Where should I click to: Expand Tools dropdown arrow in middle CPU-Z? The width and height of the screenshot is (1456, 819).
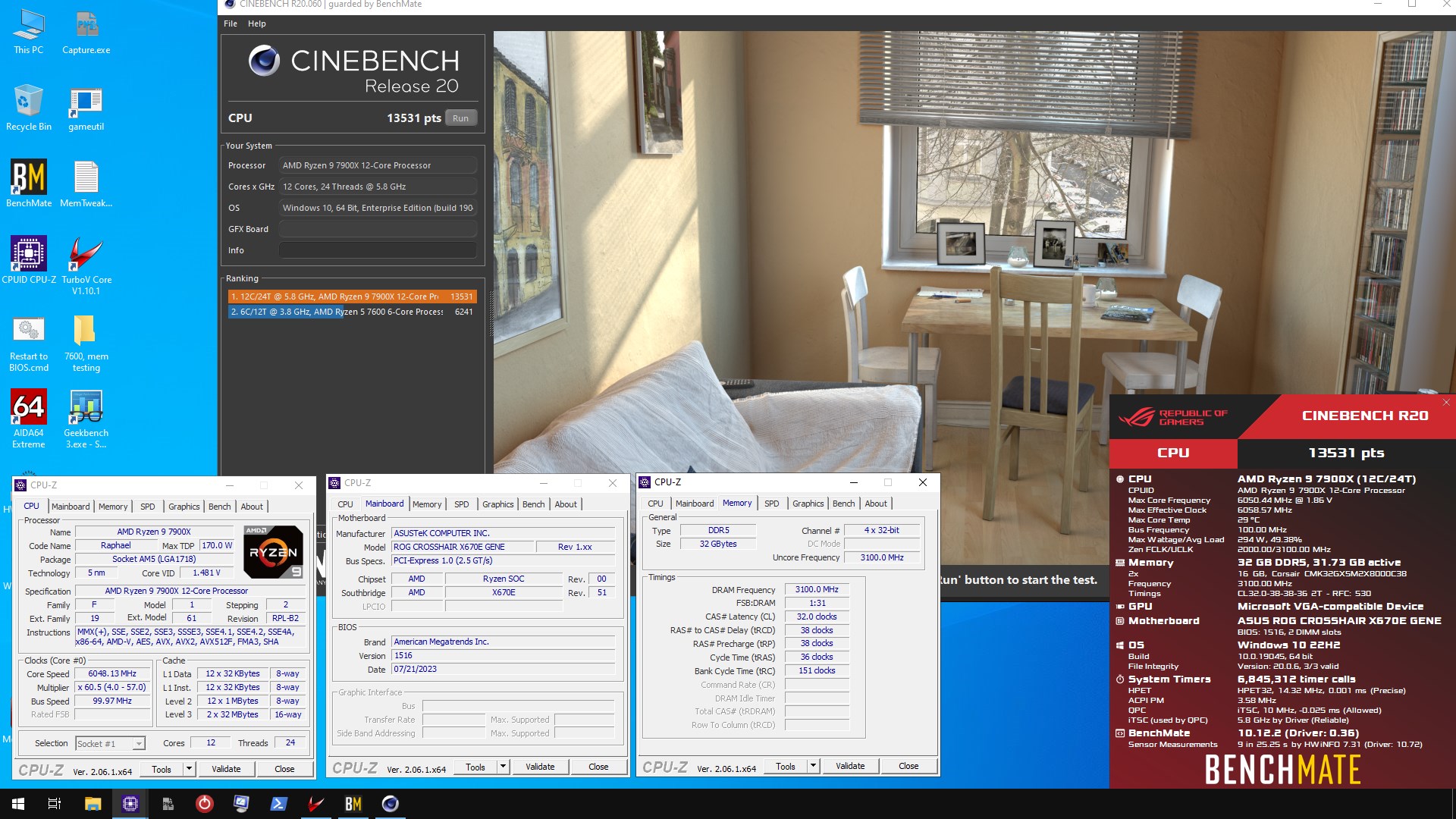[503, 767]
